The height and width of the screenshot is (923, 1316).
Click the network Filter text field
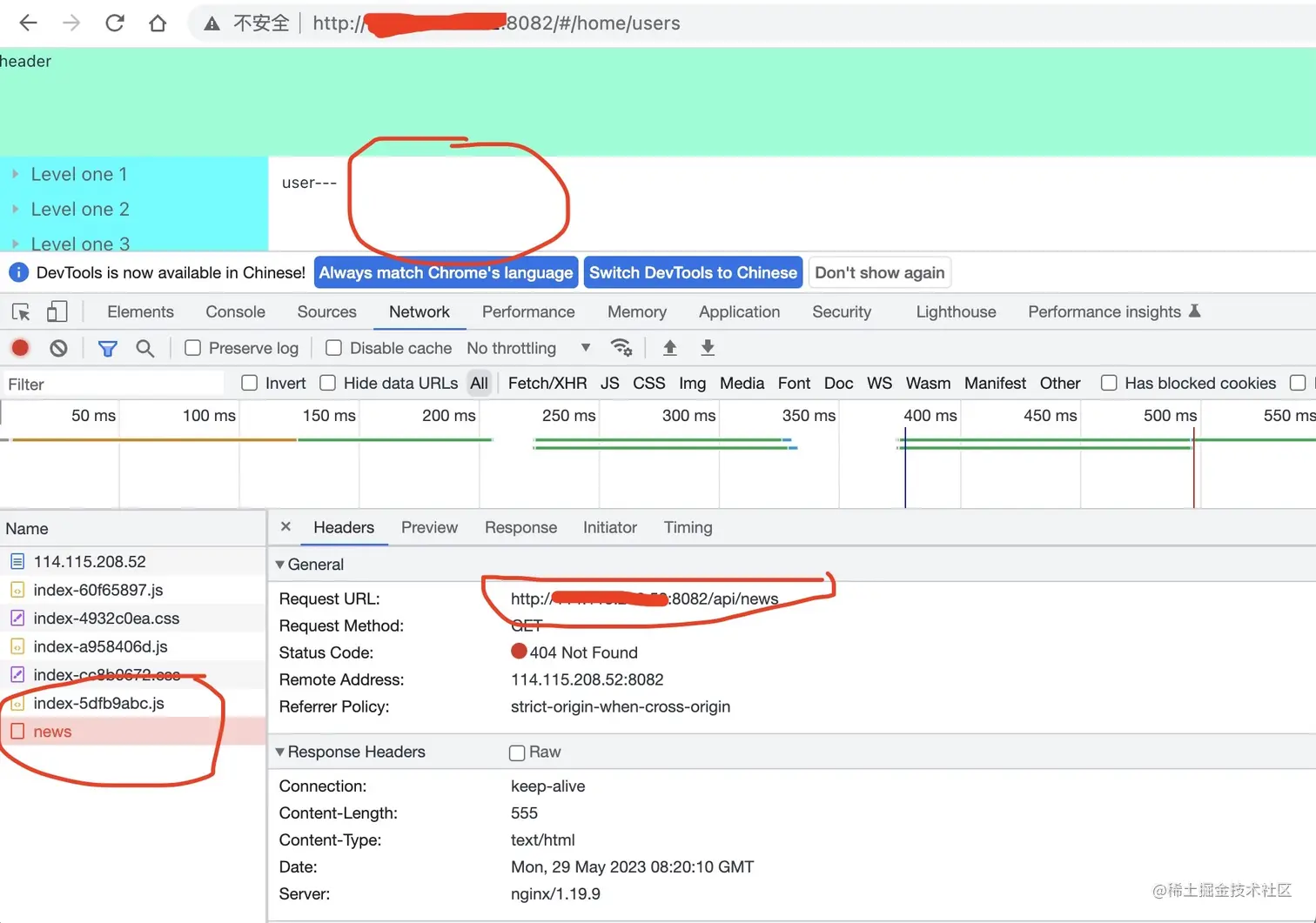(x=113, y=384)
